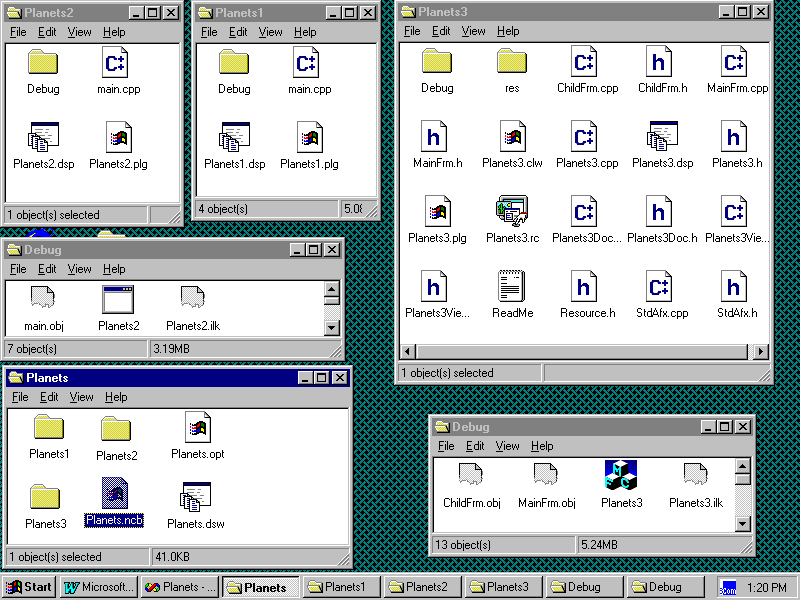800x600 pixels.
Task: Click scroll down arrow beside Planets3.ilk
Action: [x=742, y=523]
